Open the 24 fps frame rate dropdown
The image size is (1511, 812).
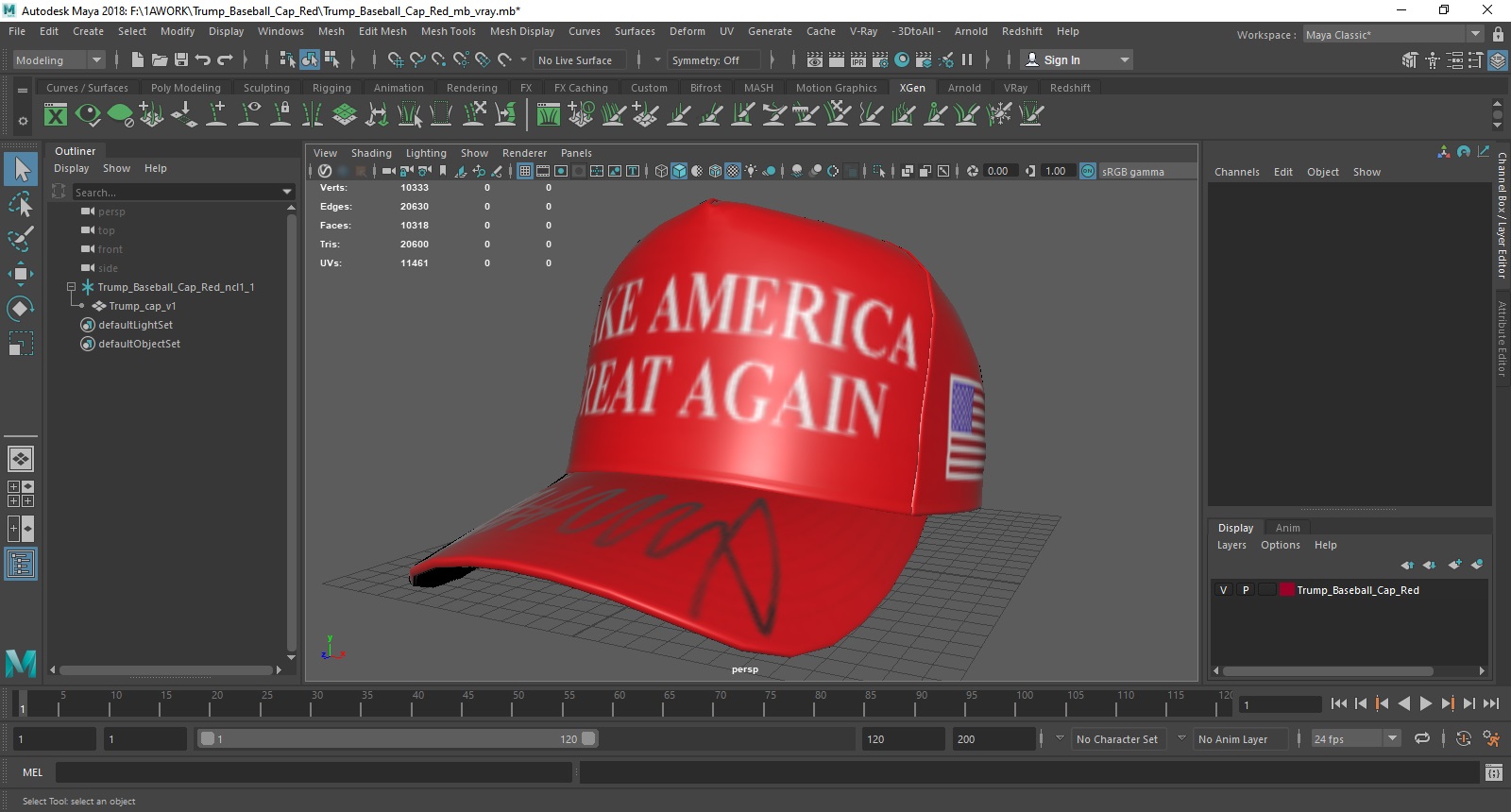click(1355, 738)
